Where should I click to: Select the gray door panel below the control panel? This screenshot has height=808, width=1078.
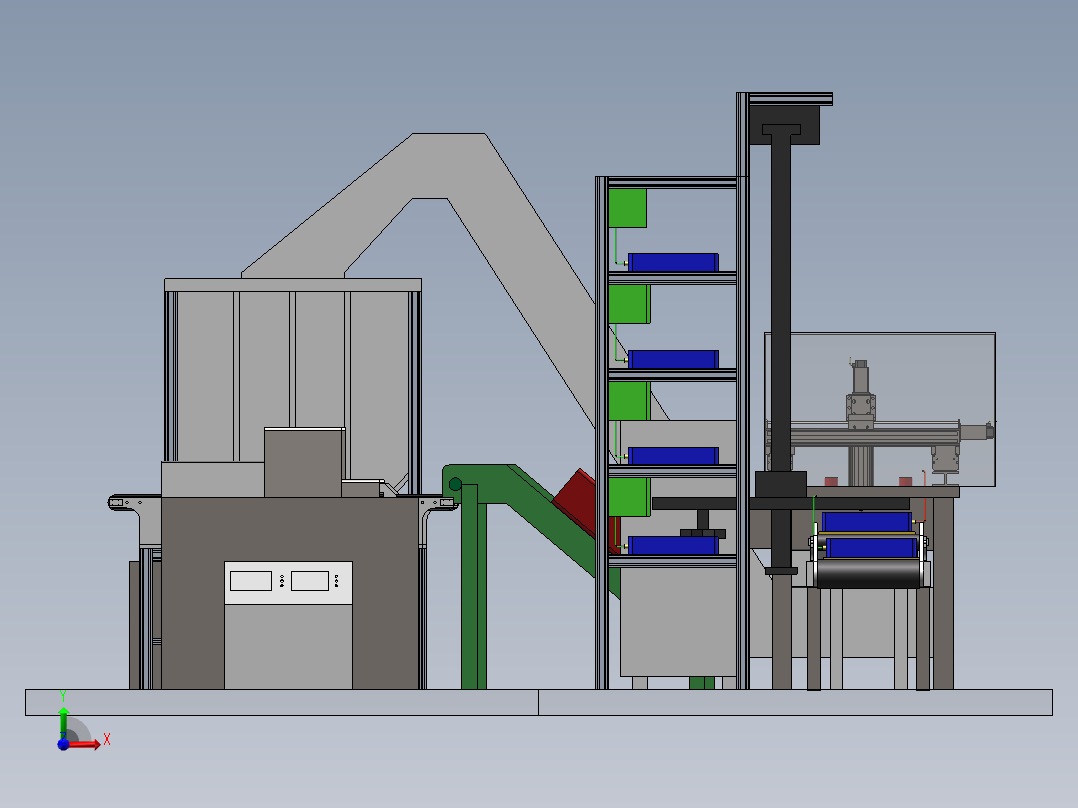(288, 646)
